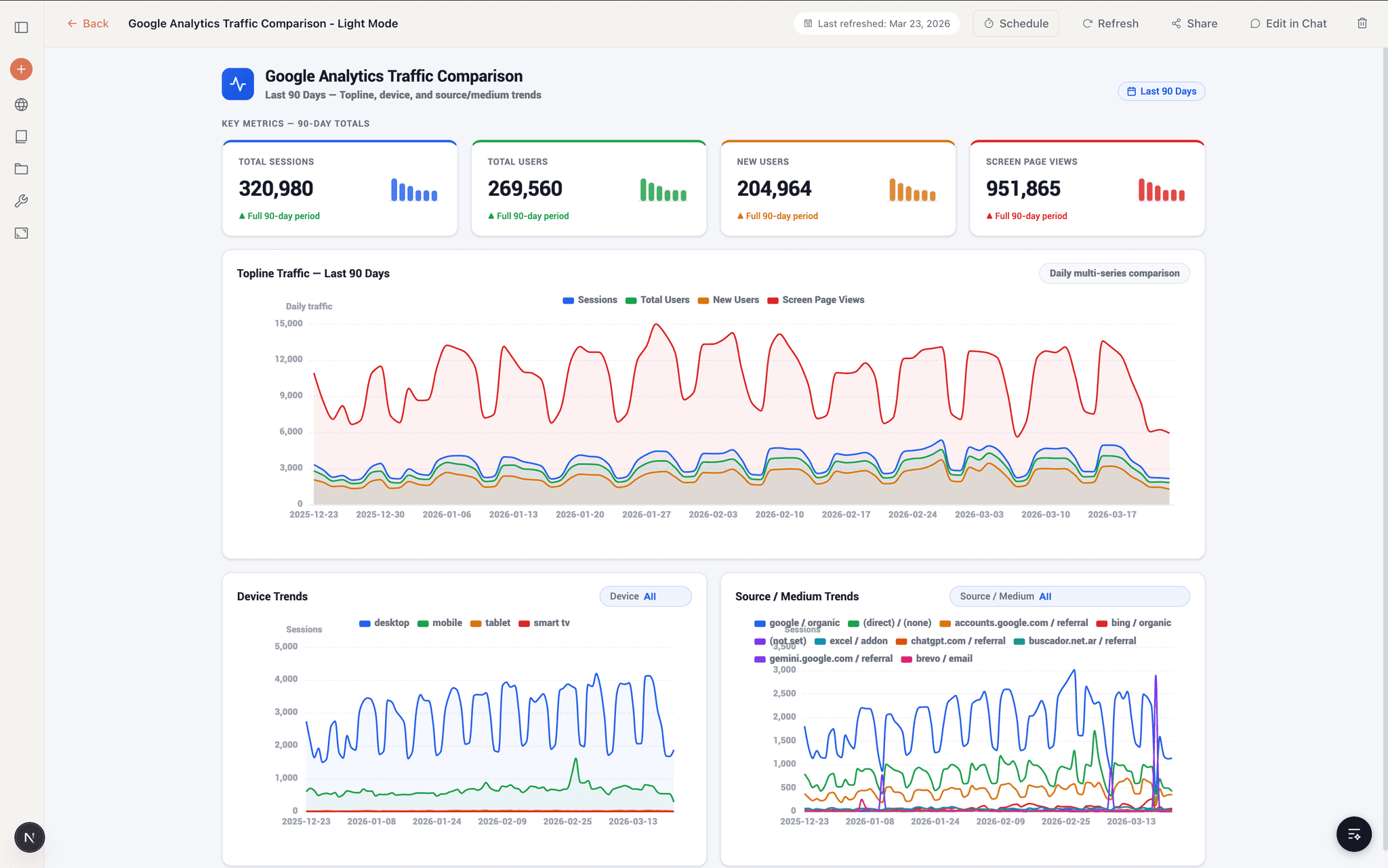
Task: Refresh the dashboard data
Action: tap(1110, 23)
